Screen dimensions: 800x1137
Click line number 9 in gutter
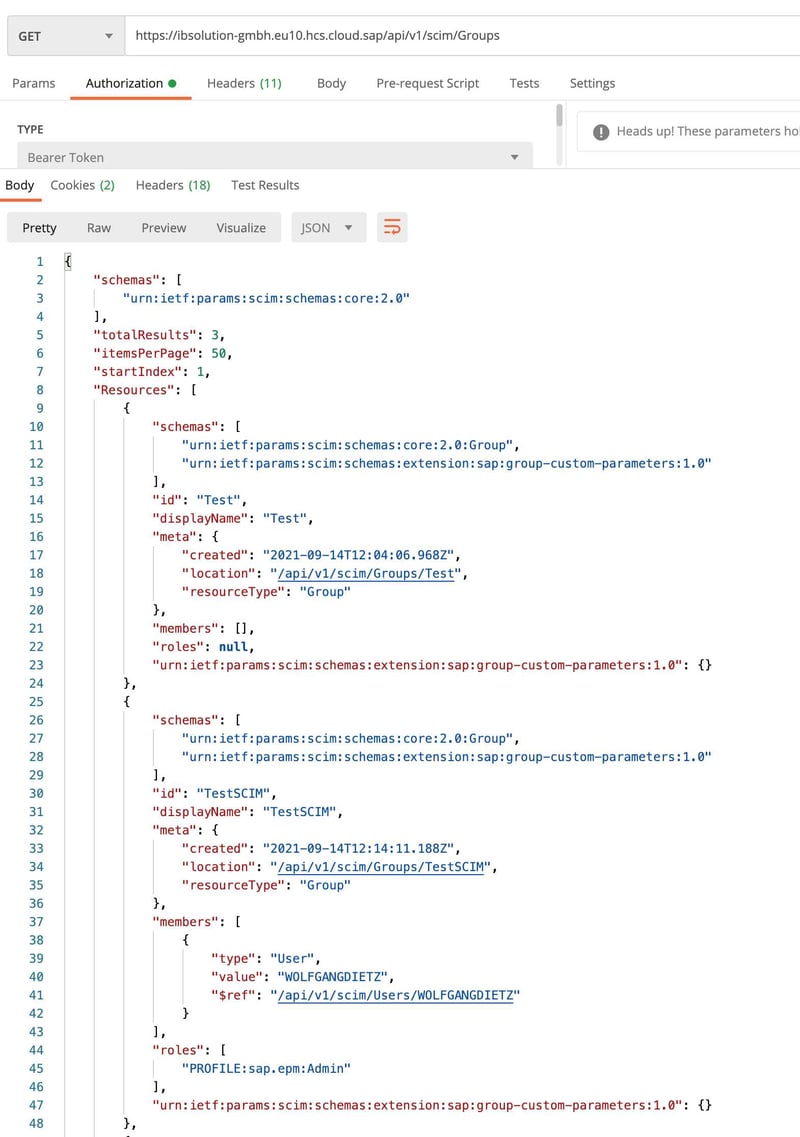click(x=40, y=408)
